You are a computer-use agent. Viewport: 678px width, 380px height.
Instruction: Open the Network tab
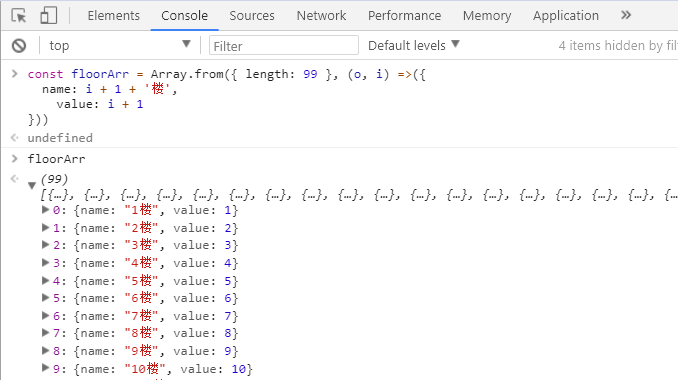click(x=321, y=16)
